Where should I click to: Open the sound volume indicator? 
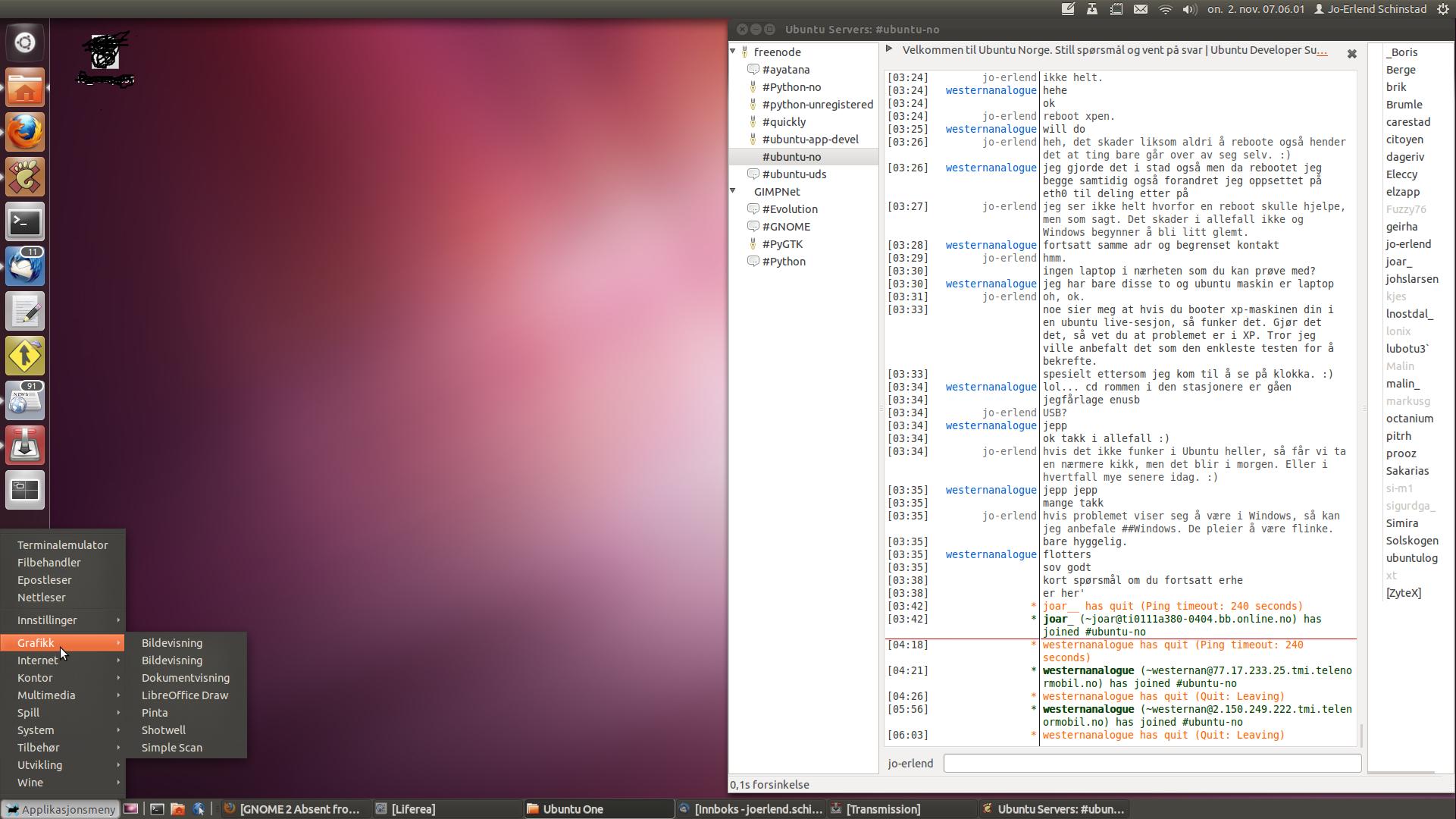coord(1190,9)
